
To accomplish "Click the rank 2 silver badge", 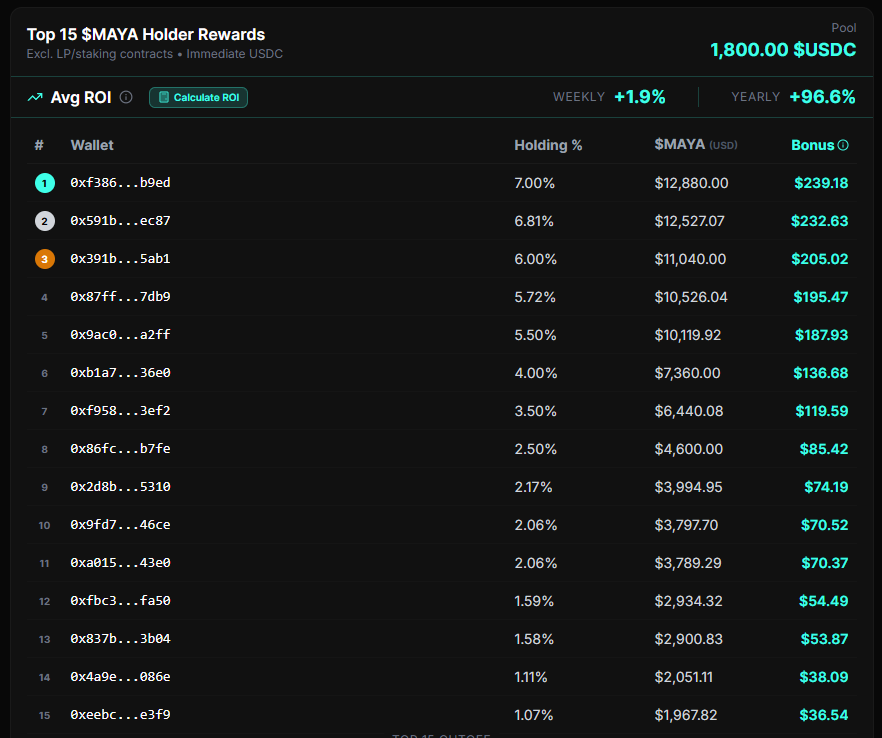I will pyautogui.click(x=45, y=221).
